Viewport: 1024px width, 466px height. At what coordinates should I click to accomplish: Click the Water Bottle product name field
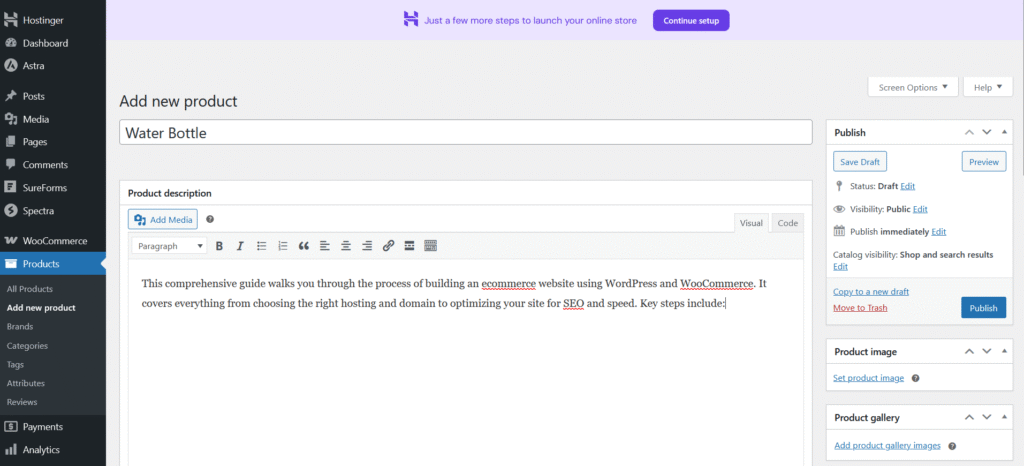tap(465, 132)
